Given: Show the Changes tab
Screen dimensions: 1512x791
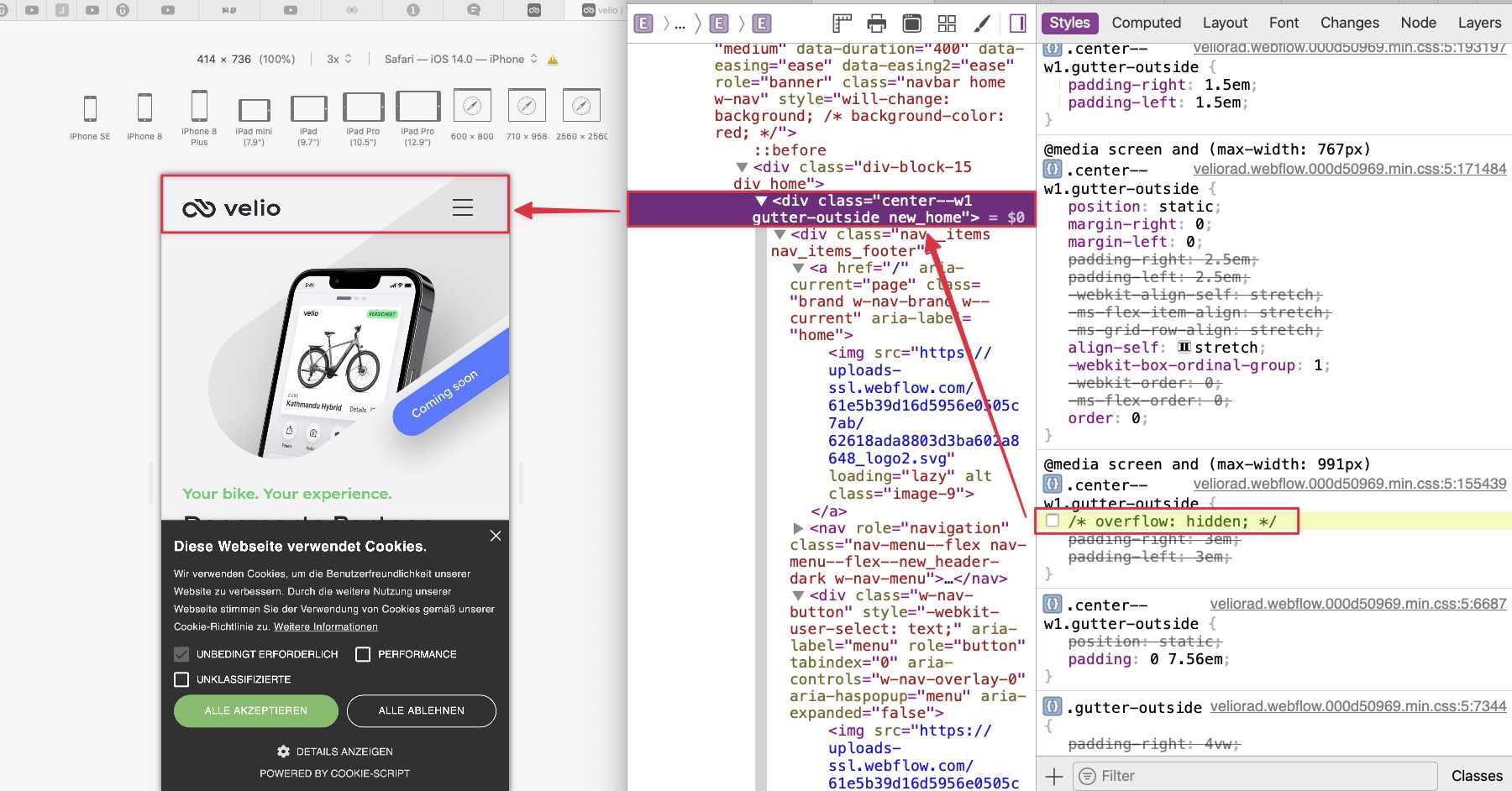Looking at the screenshot, I should [1350, 23].
